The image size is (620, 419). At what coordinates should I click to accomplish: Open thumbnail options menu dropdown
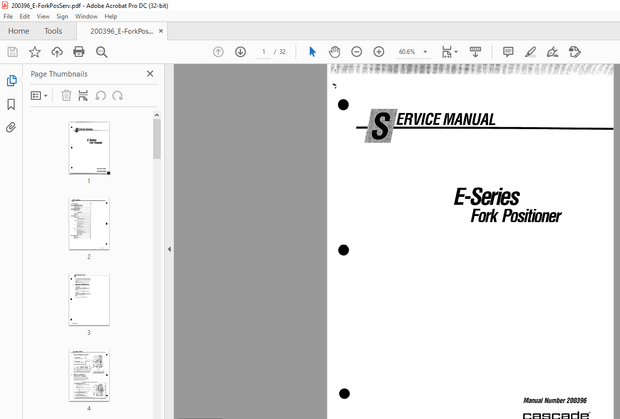click(39, 96)
